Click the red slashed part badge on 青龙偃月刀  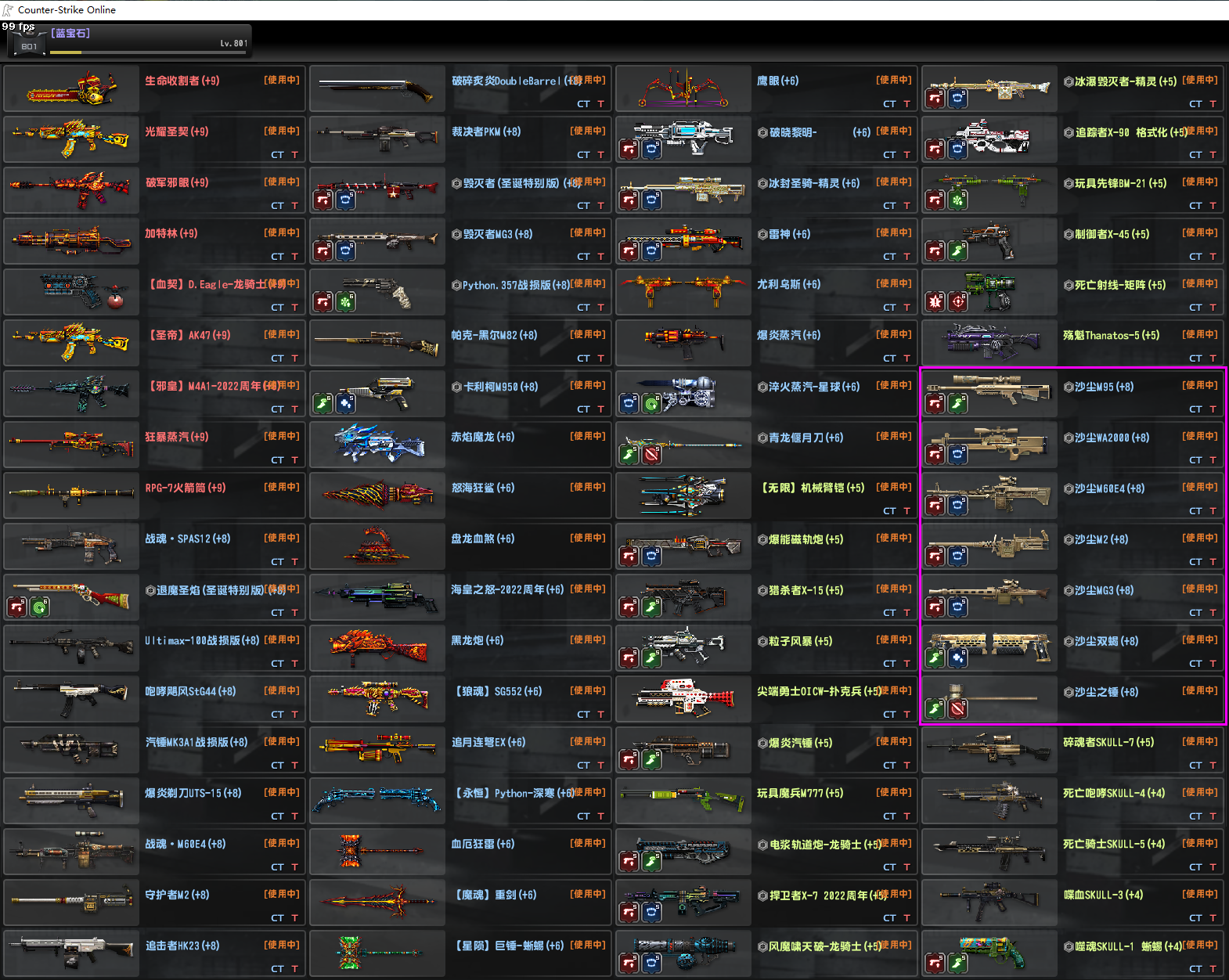[651, 454]
